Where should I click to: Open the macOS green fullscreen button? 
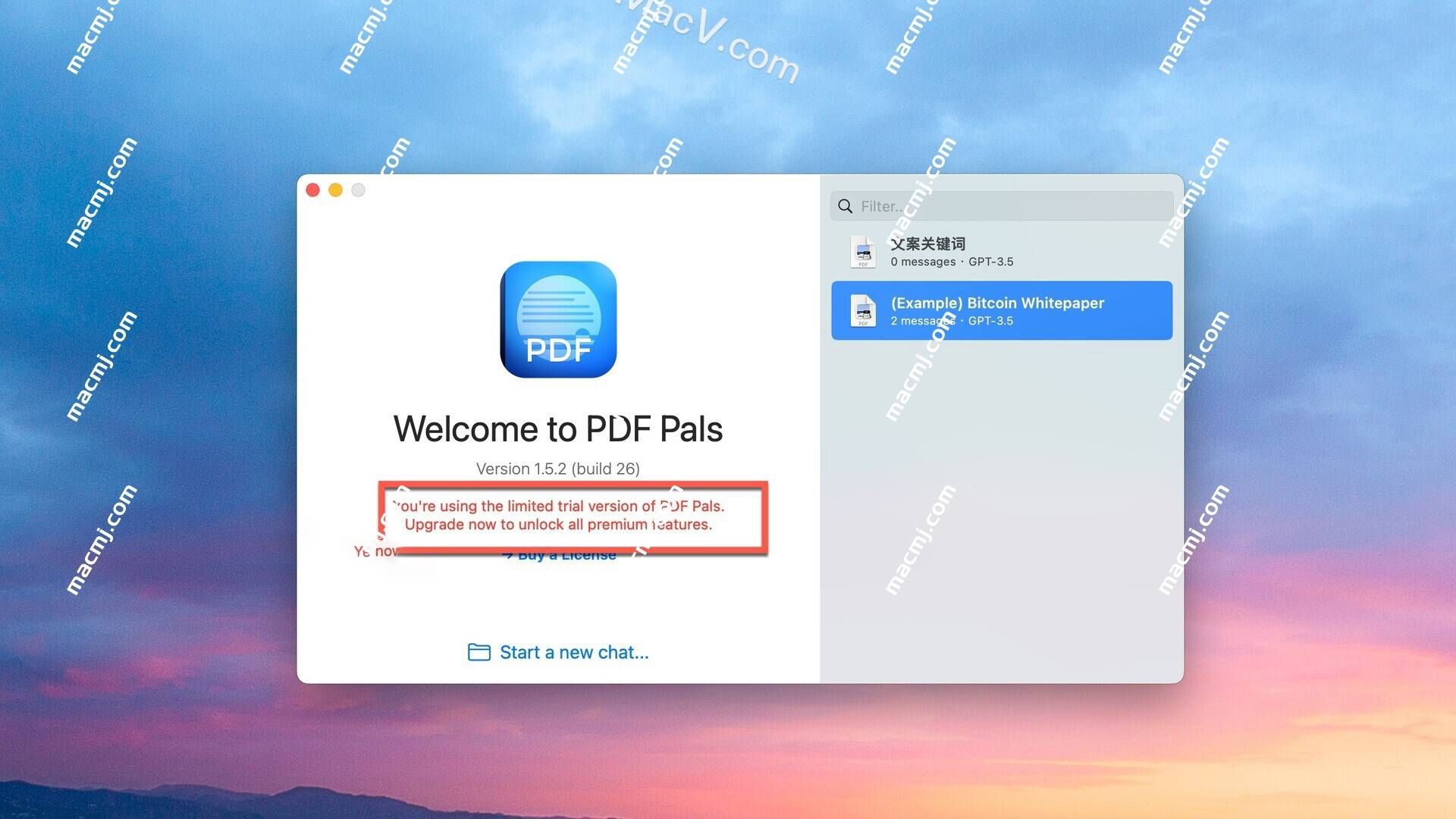click(357, 190)
